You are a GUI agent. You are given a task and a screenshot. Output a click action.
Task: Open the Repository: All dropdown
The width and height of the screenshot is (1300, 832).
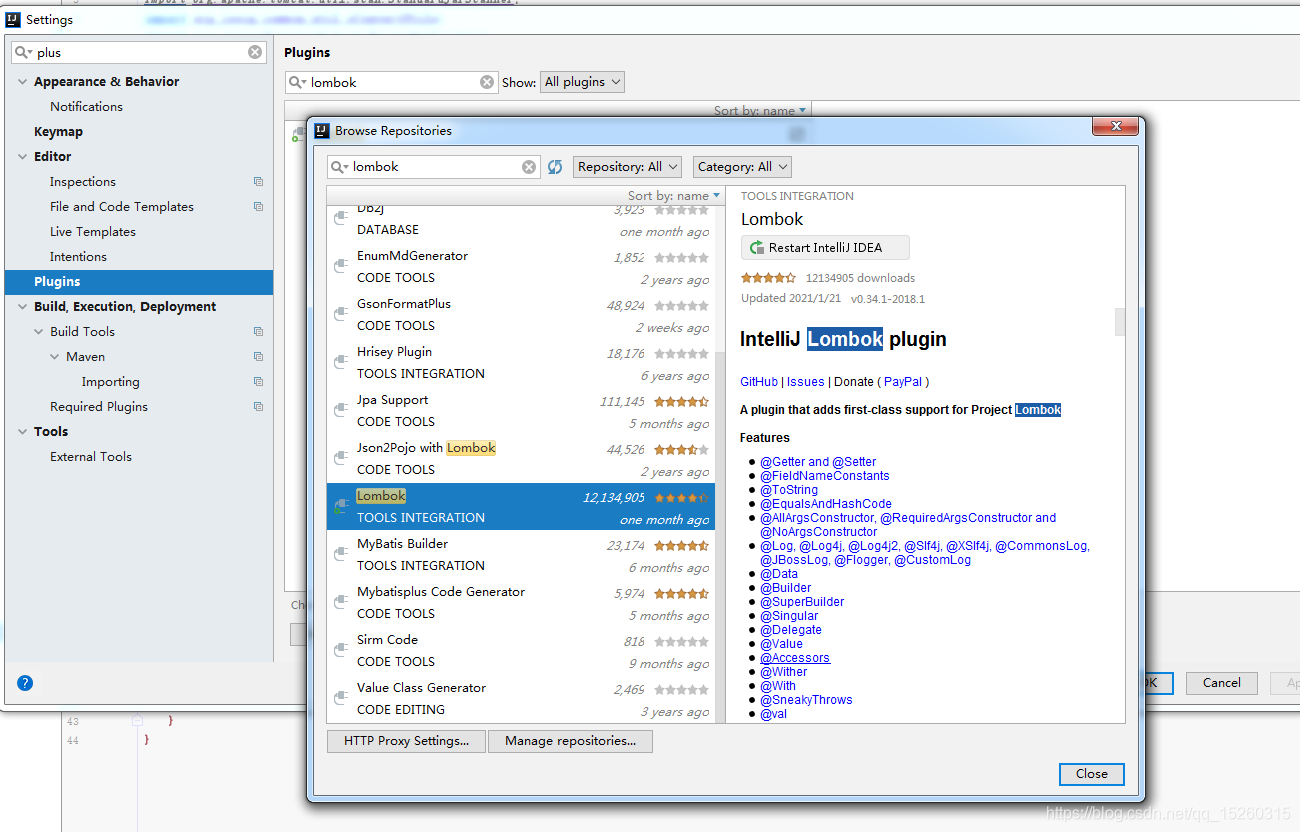point(627,167)
